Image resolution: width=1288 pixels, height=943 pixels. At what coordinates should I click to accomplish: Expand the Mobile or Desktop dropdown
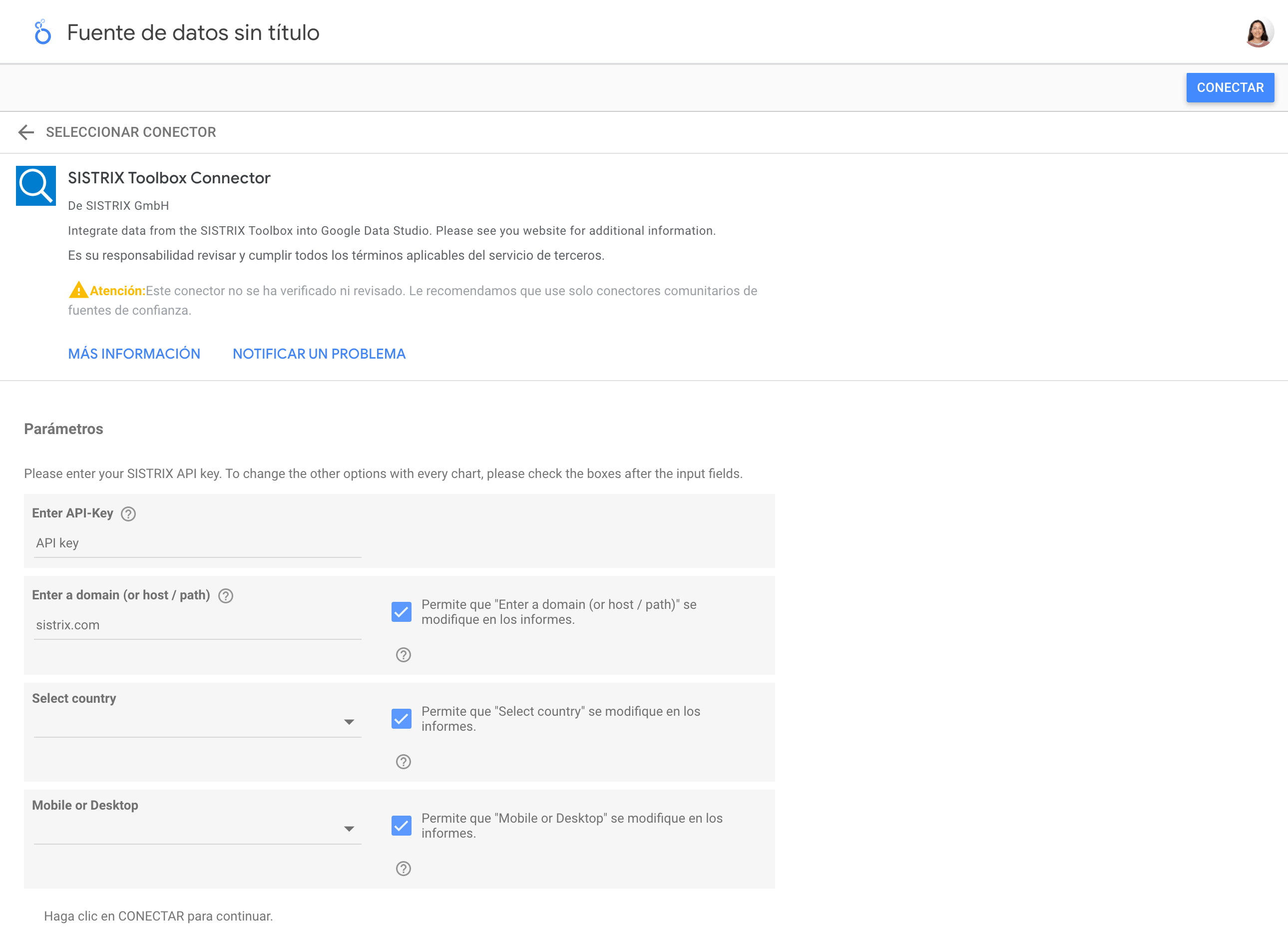[x=197, y=829]
